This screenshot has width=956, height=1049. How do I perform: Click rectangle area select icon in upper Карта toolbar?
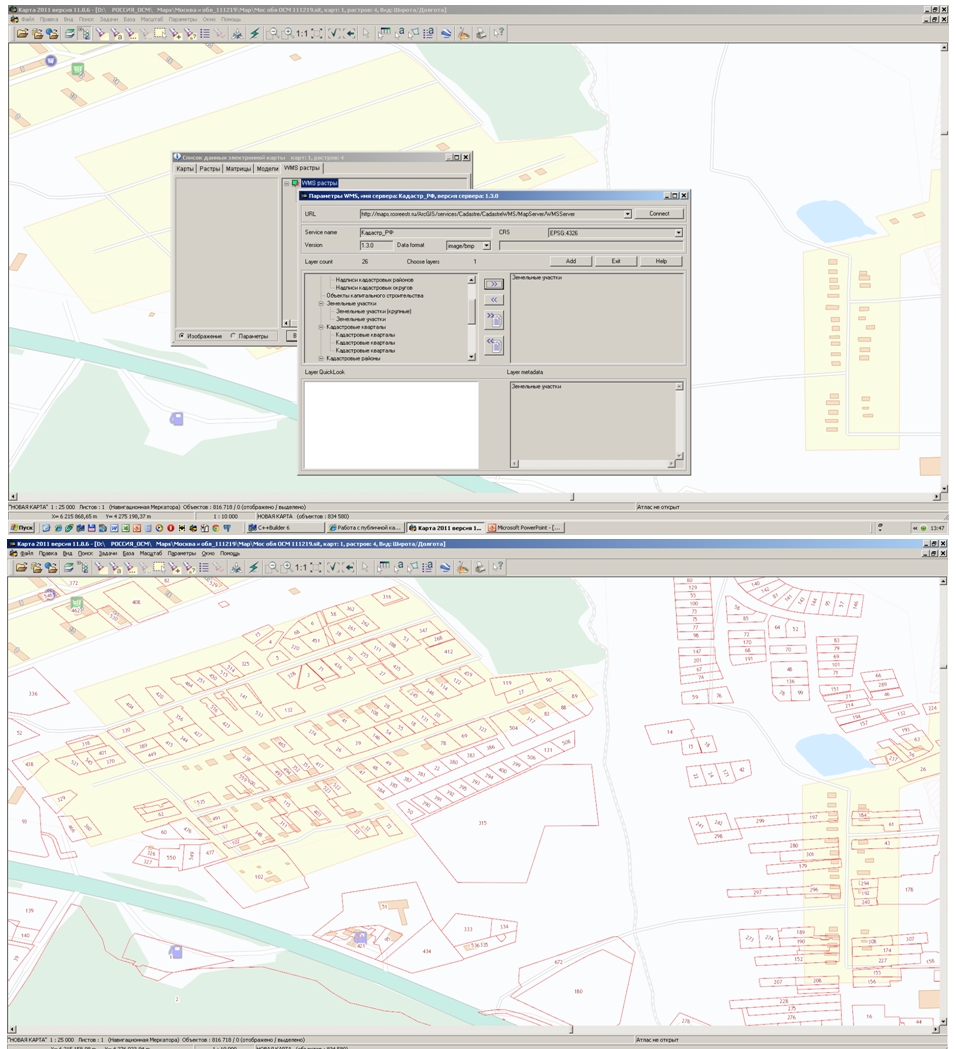coord(160,33)
